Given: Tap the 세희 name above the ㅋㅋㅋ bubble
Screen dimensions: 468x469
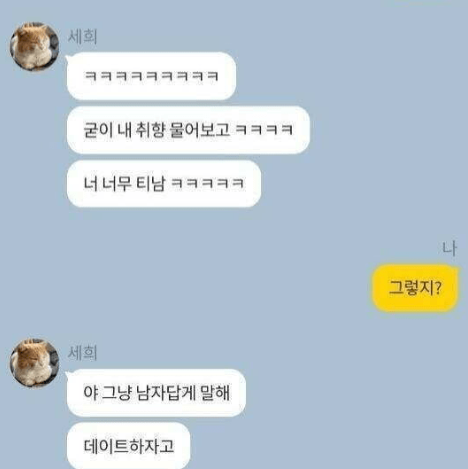Looking at the screenshot, I should pyautogui.click(x=82, y=36).
